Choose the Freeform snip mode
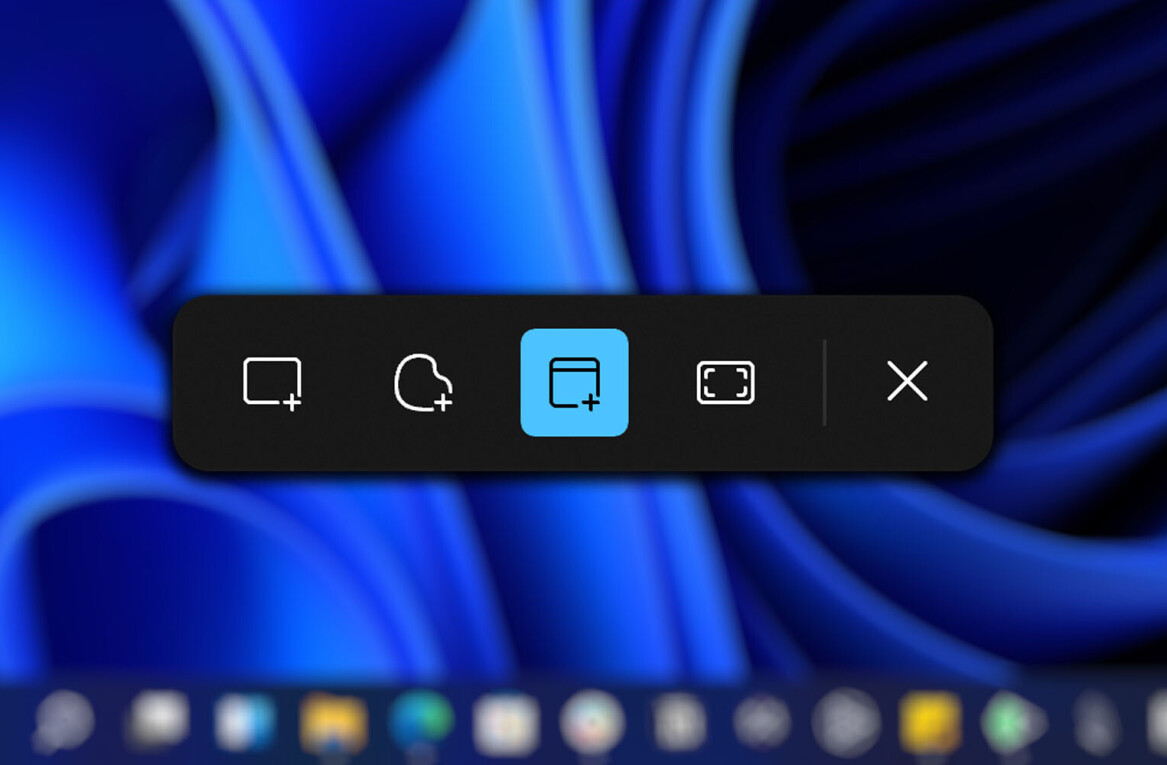The image size is (1167, 765). click(423, 383)
